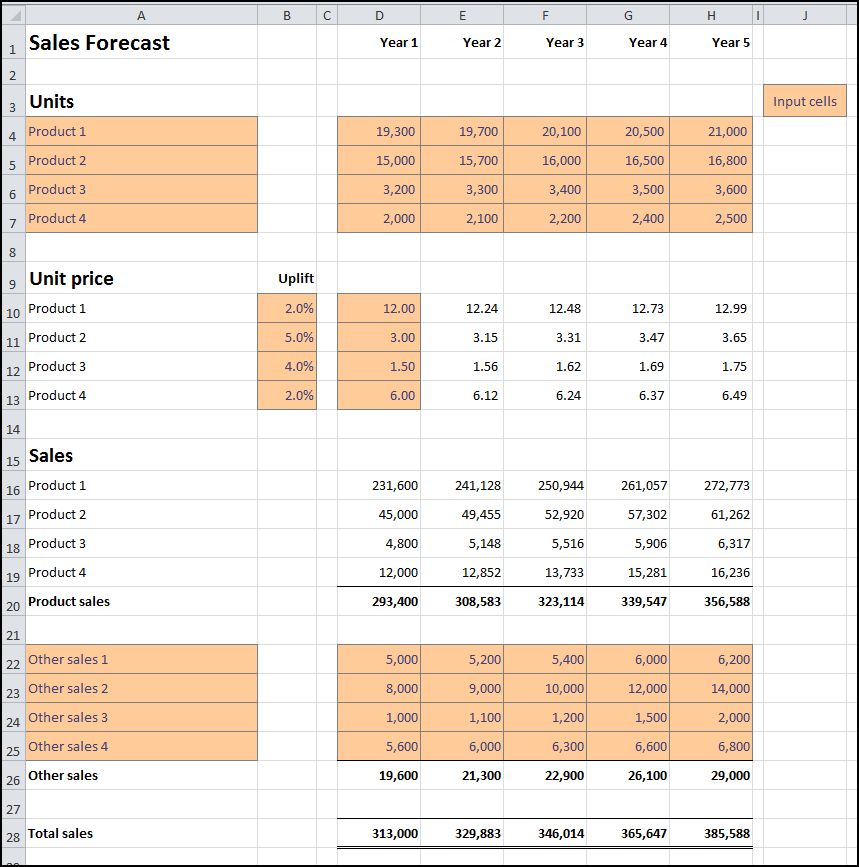This screenshot has width=859, height=867.
Task: Click the Unit price heading cell
Action: [141, 278]
